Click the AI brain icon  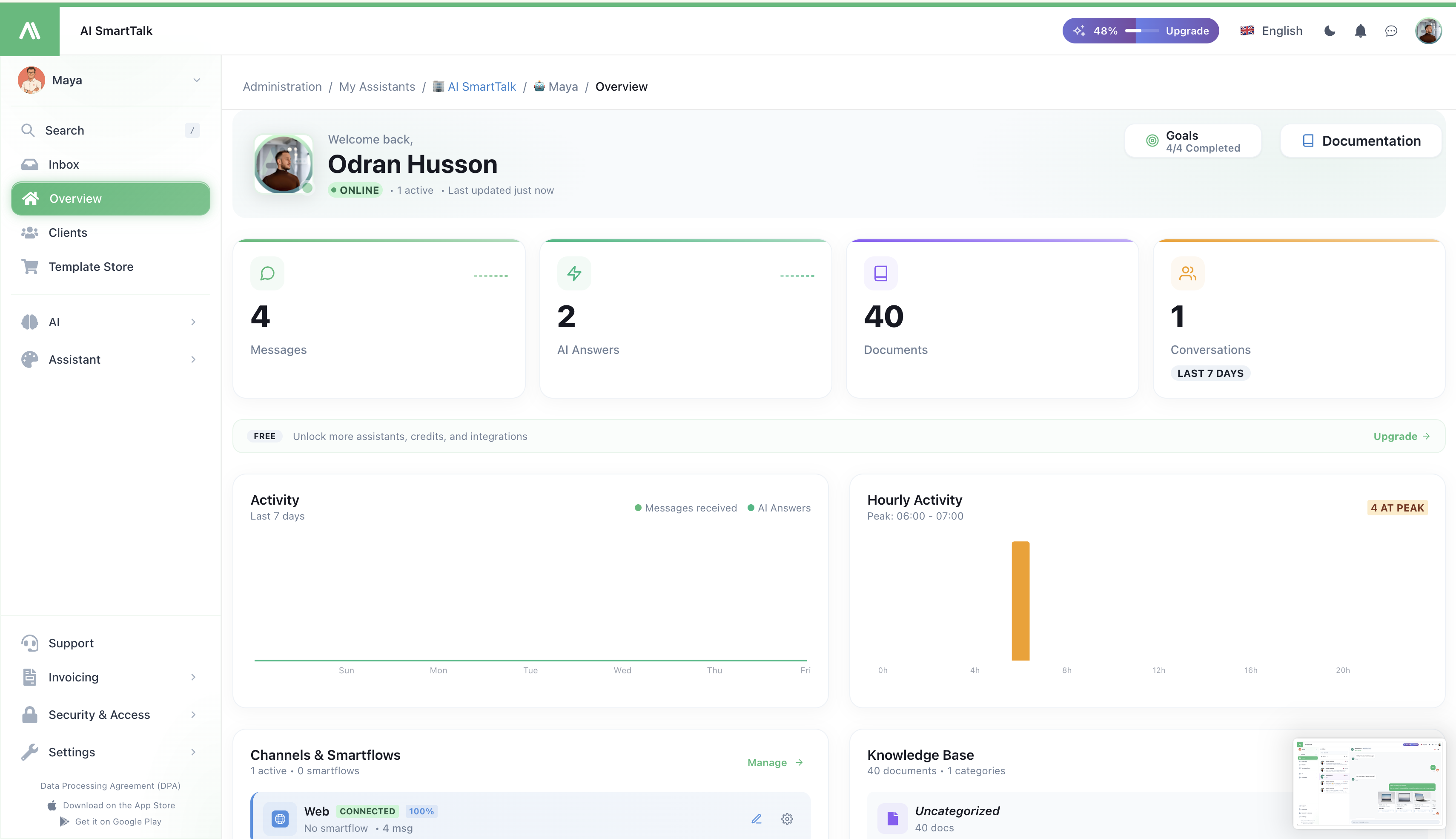click(x=30, y=322)
